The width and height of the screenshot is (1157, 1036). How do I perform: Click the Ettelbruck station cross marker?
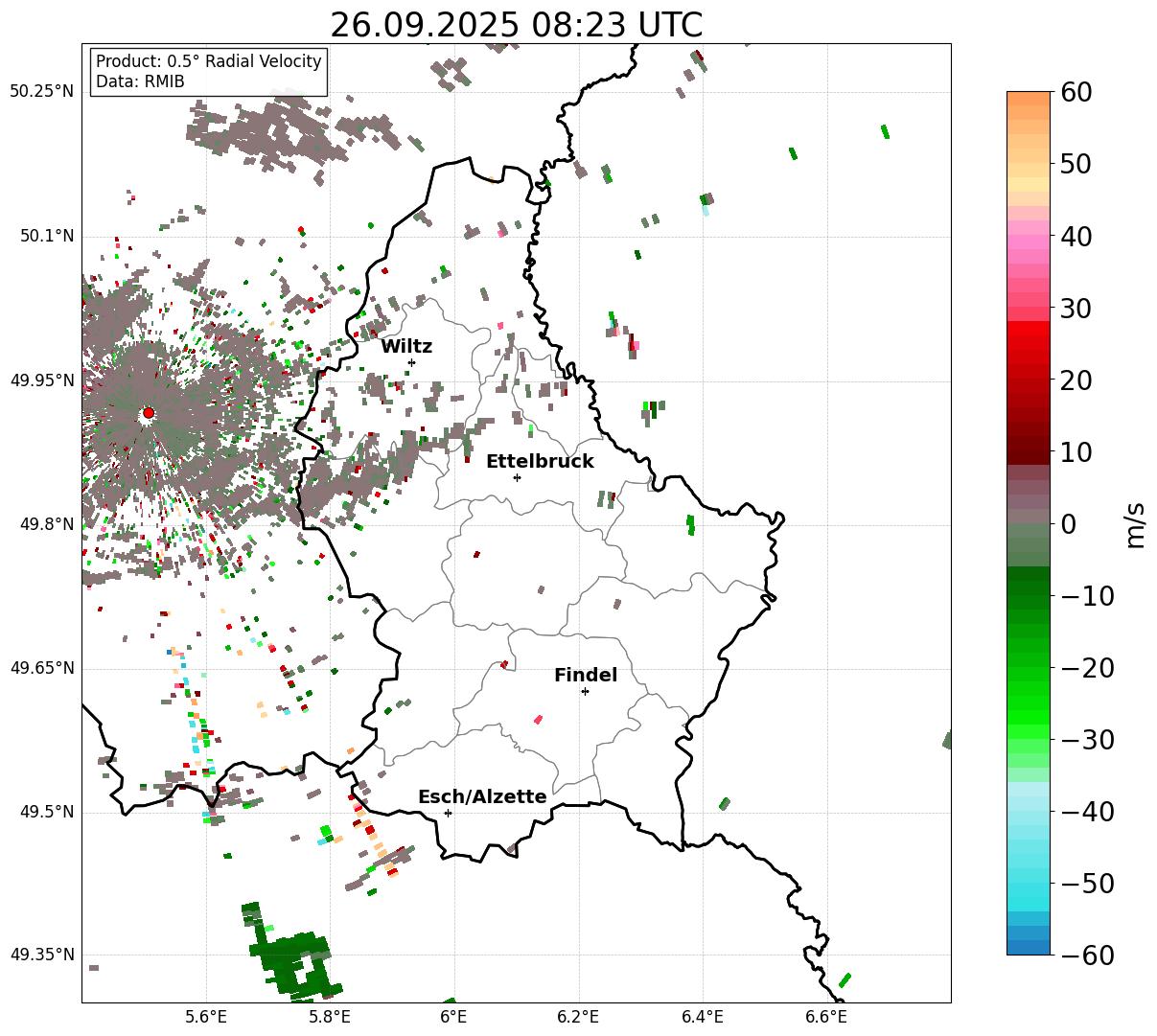point(517,477)
